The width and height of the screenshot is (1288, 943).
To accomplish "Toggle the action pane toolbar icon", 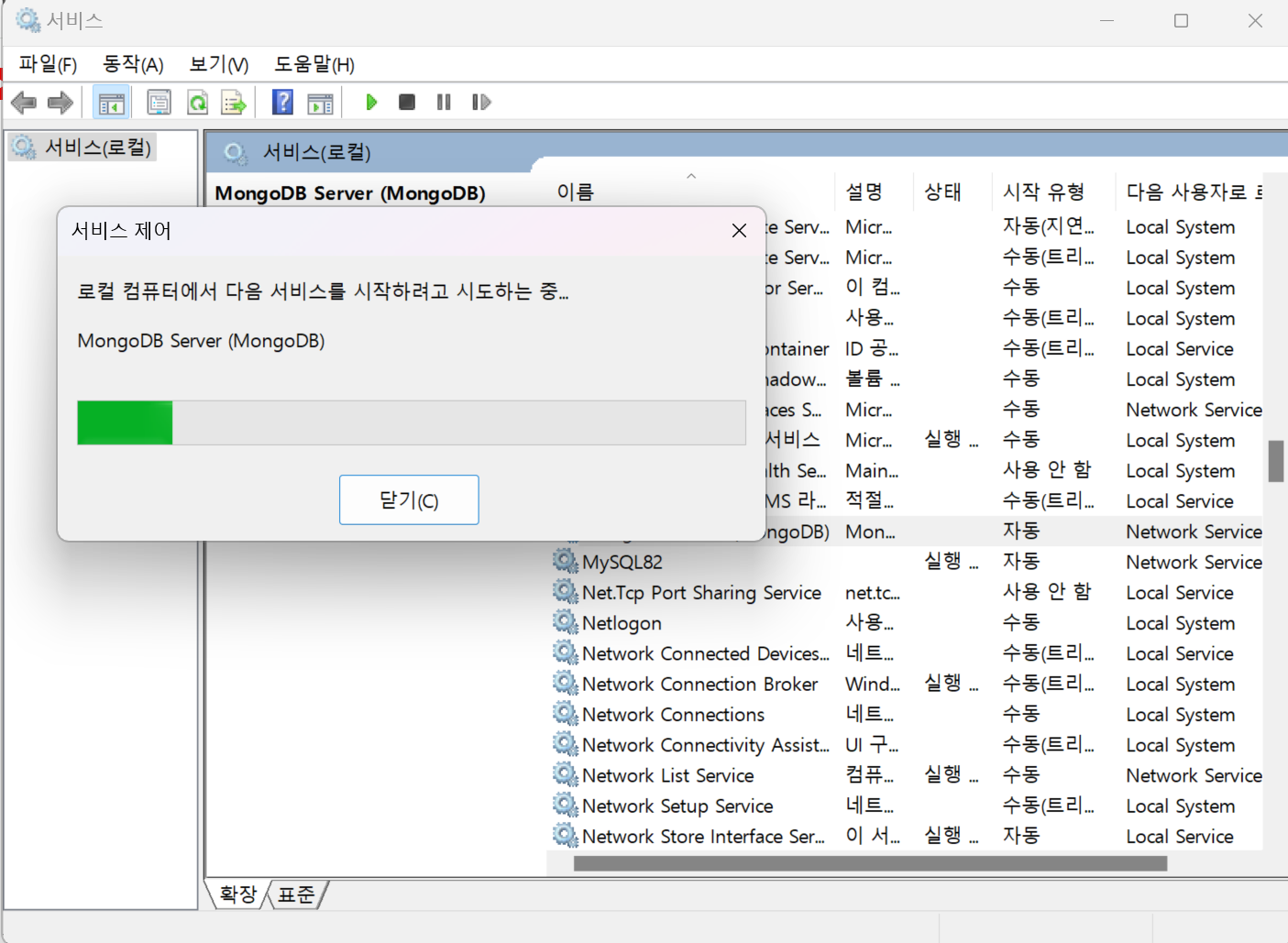I will coord(320,103).
